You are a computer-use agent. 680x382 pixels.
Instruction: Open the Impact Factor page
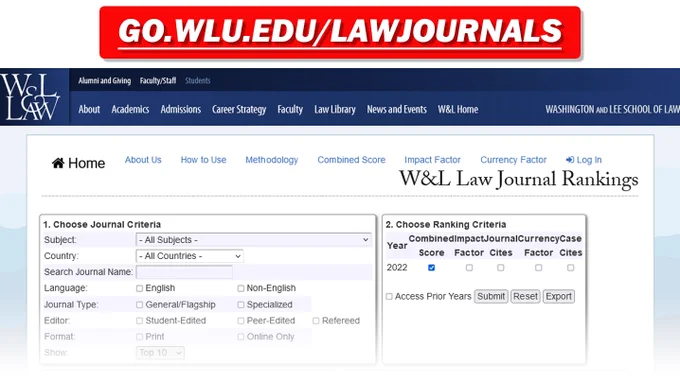(x=432, y=160)
